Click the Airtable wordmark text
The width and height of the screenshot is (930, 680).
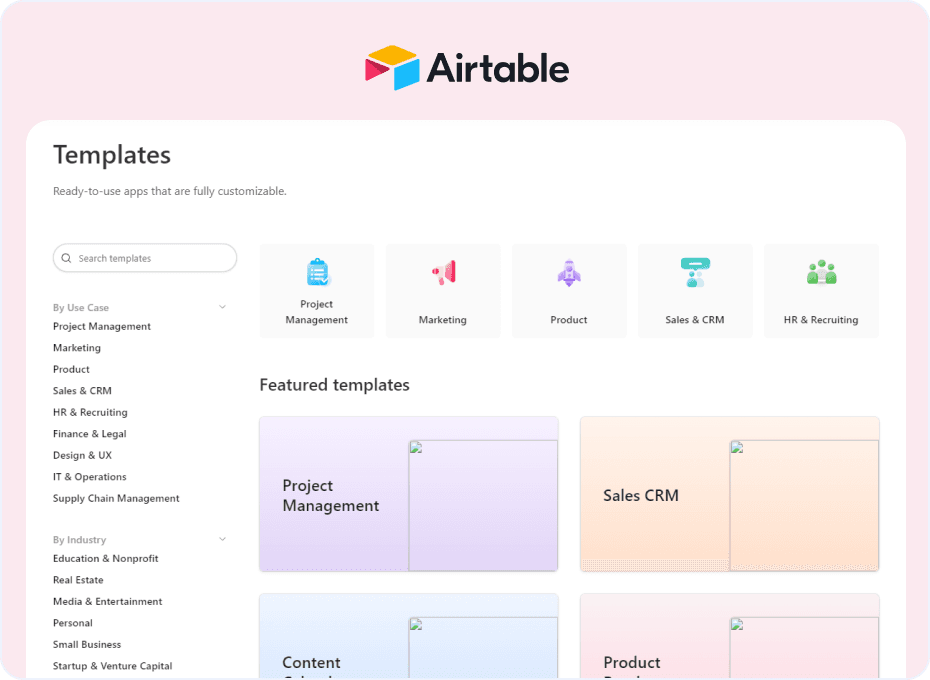[x=498, y=68]
